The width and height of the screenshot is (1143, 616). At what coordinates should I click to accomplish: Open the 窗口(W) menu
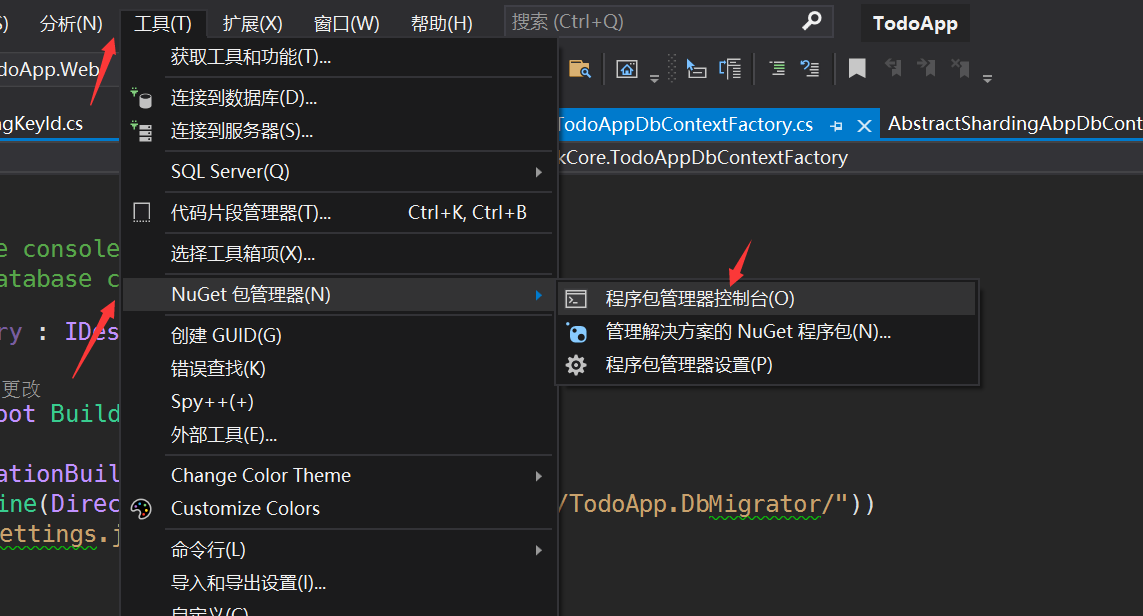point(346,23)
